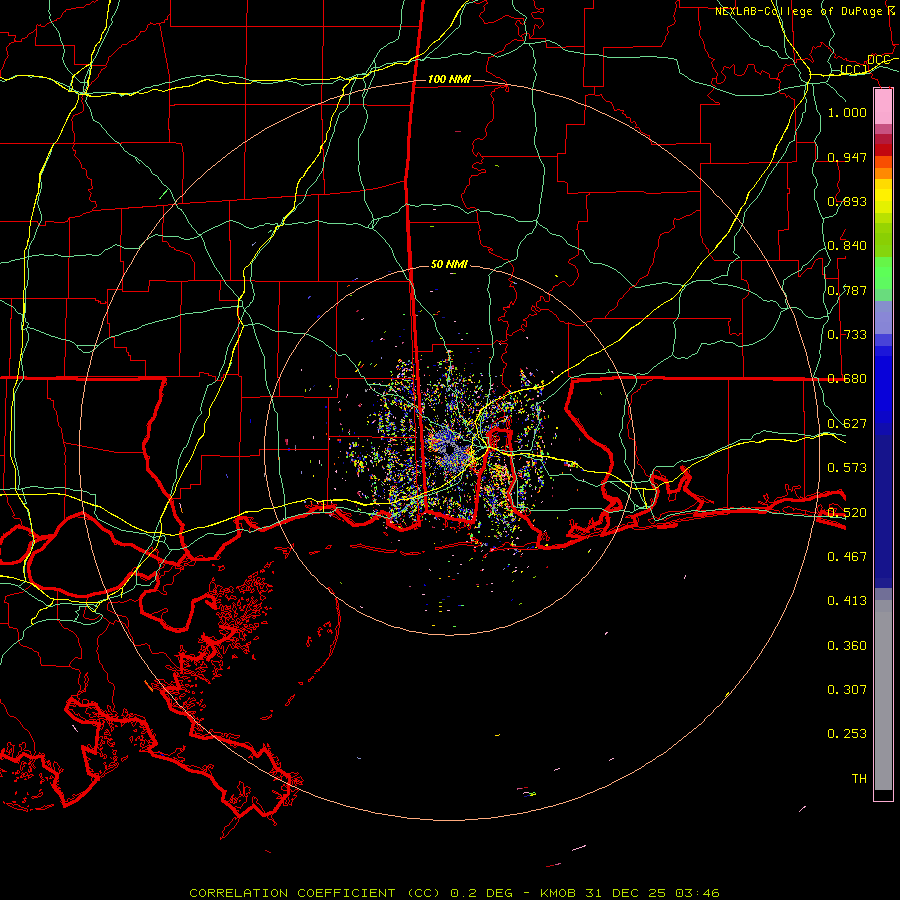The image size is (900, 900).
Task: Click the 1.000 value on the scale
Action: point(847,112)
